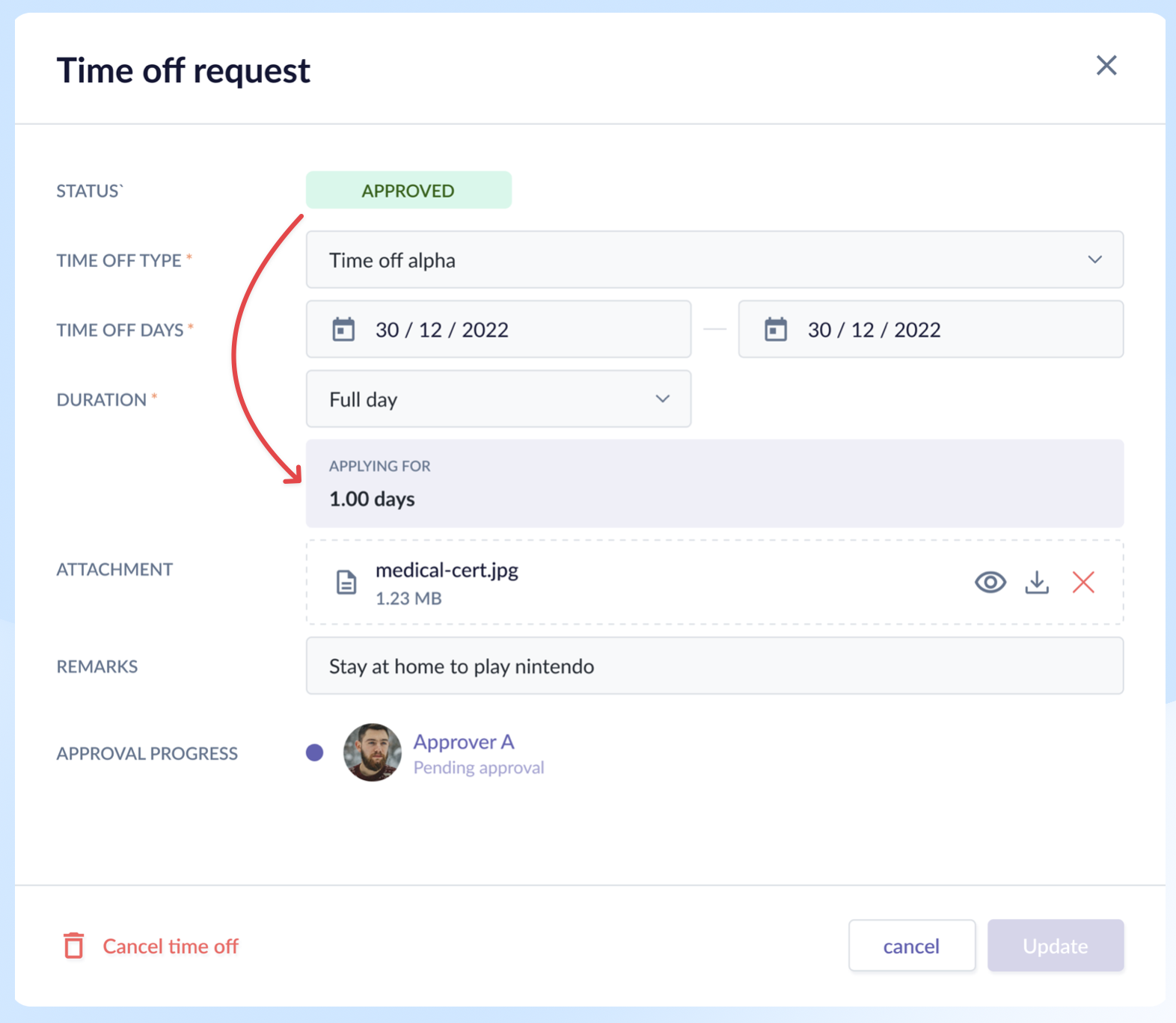Screen dimensions: 1176x1023
Task: Remove attachment using the red X
Action: click(1083, 582)
